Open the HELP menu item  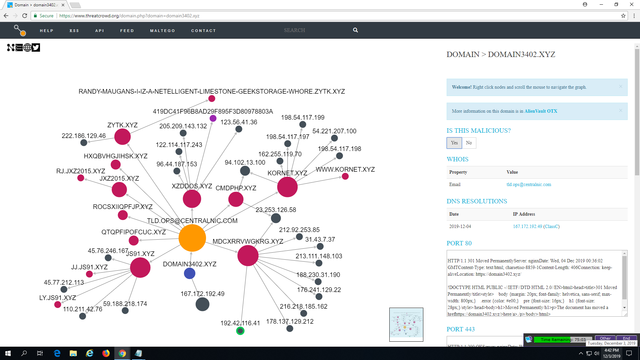pos(47,31)
